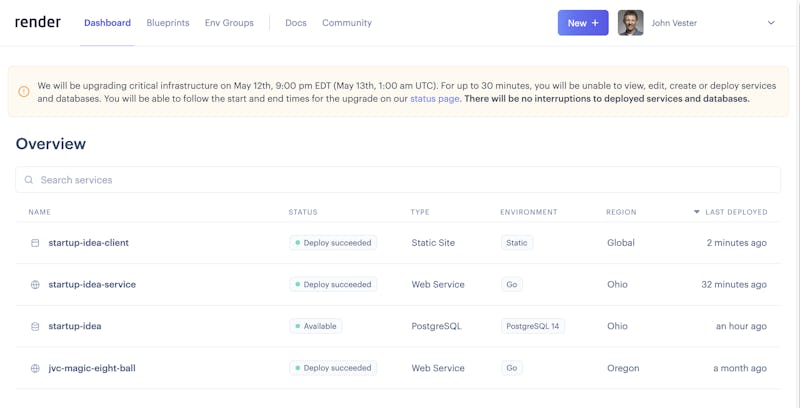The width and height of the screenshot is (800, 408).
Task: Open the New service dropdown button
Action: pos(583,23)
